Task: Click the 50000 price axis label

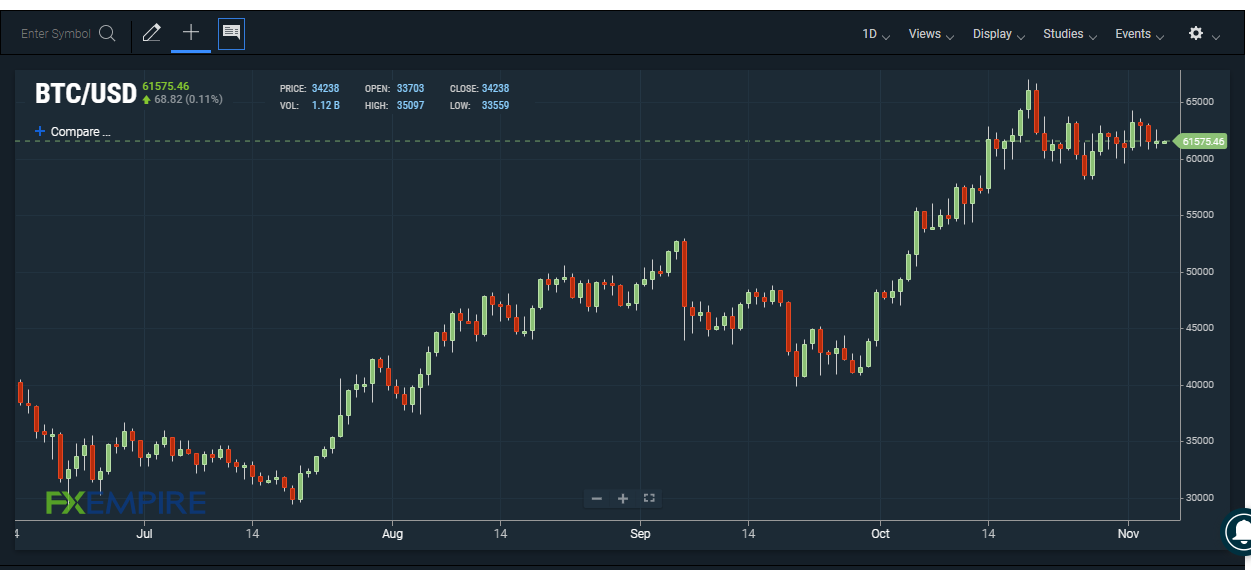Action: (1199, 272)
